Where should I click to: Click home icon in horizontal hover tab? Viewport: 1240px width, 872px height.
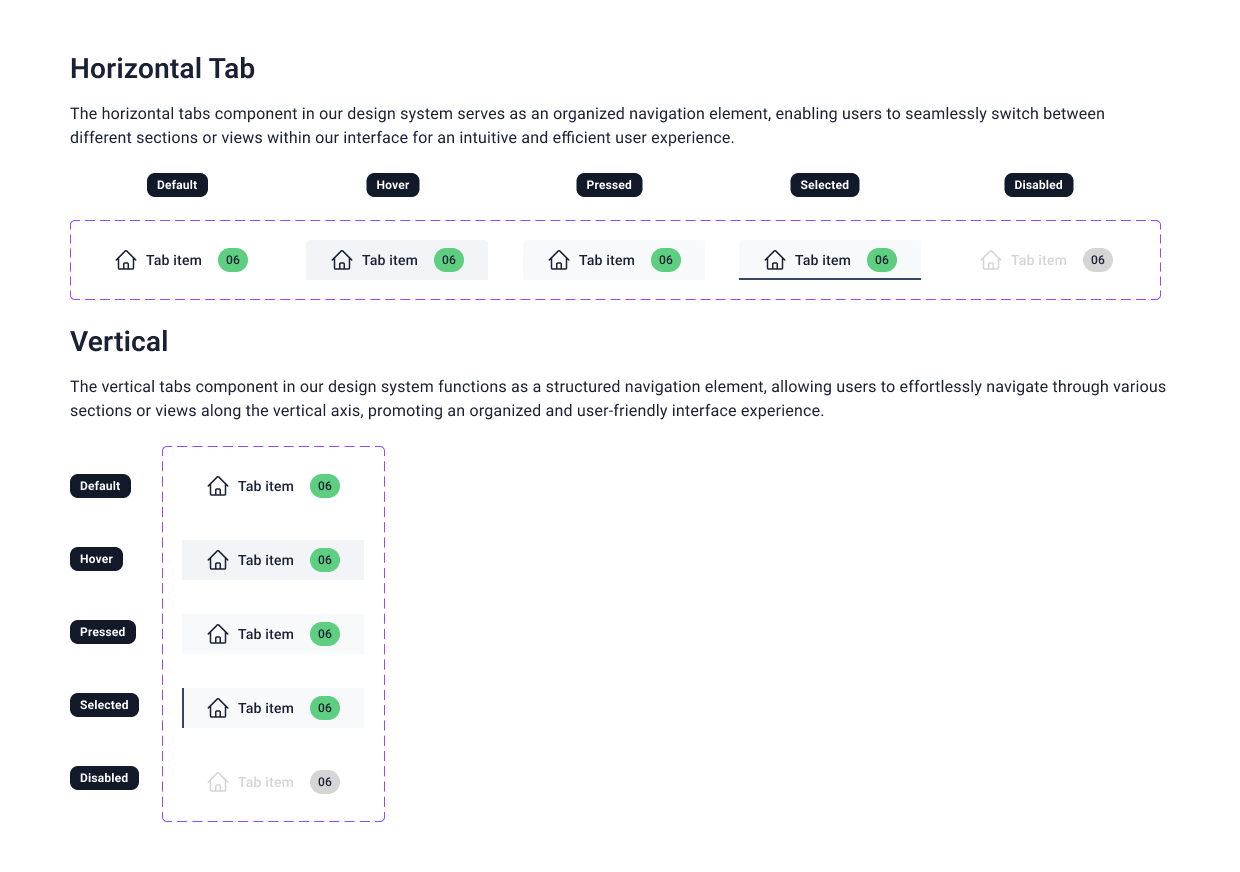[x=342, y=260]
